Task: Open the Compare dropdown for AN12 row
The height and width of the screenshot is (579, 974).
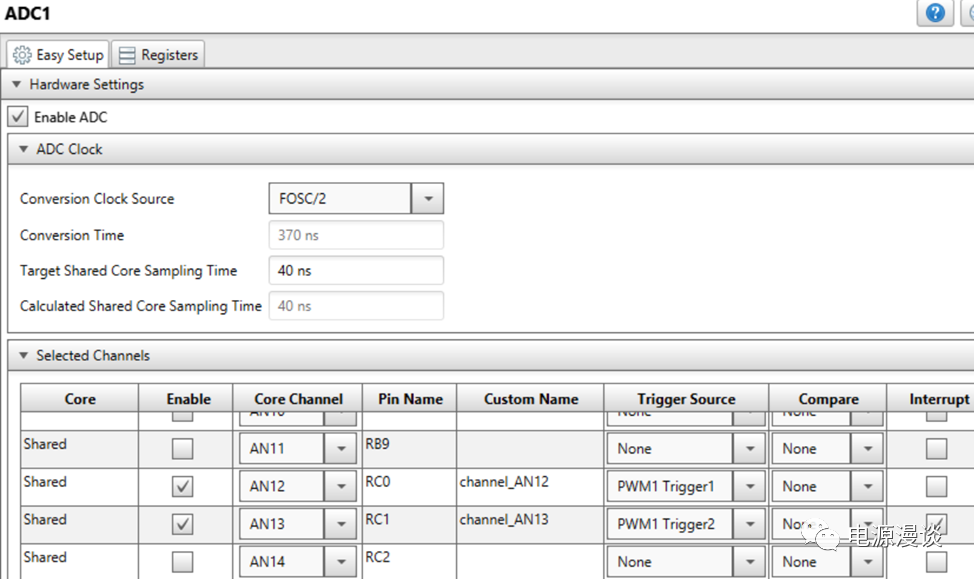Action: [867, 487]
